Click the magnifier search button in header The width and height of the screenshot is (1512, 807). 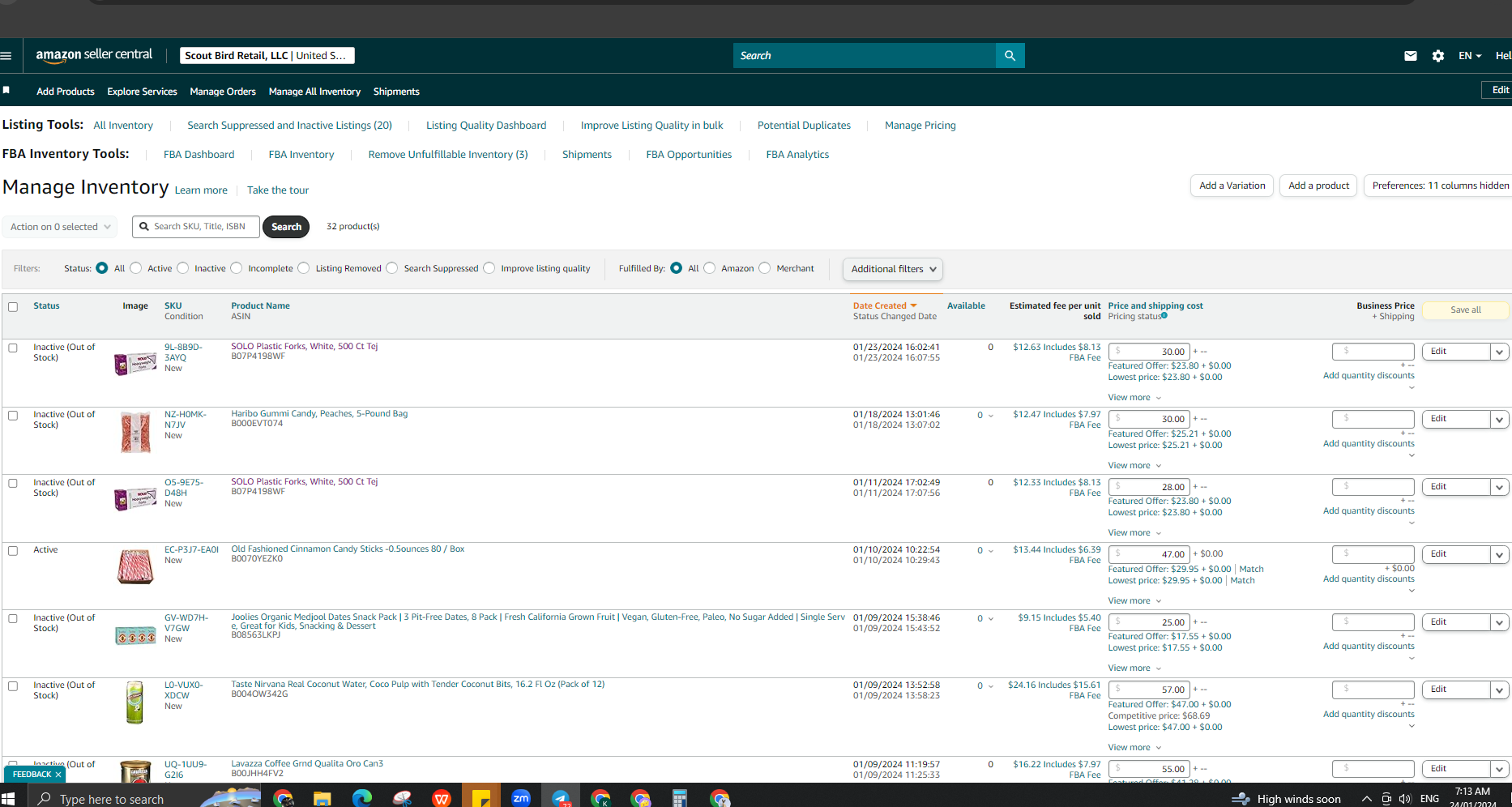pyautogui.click(x=1010, y=56)
